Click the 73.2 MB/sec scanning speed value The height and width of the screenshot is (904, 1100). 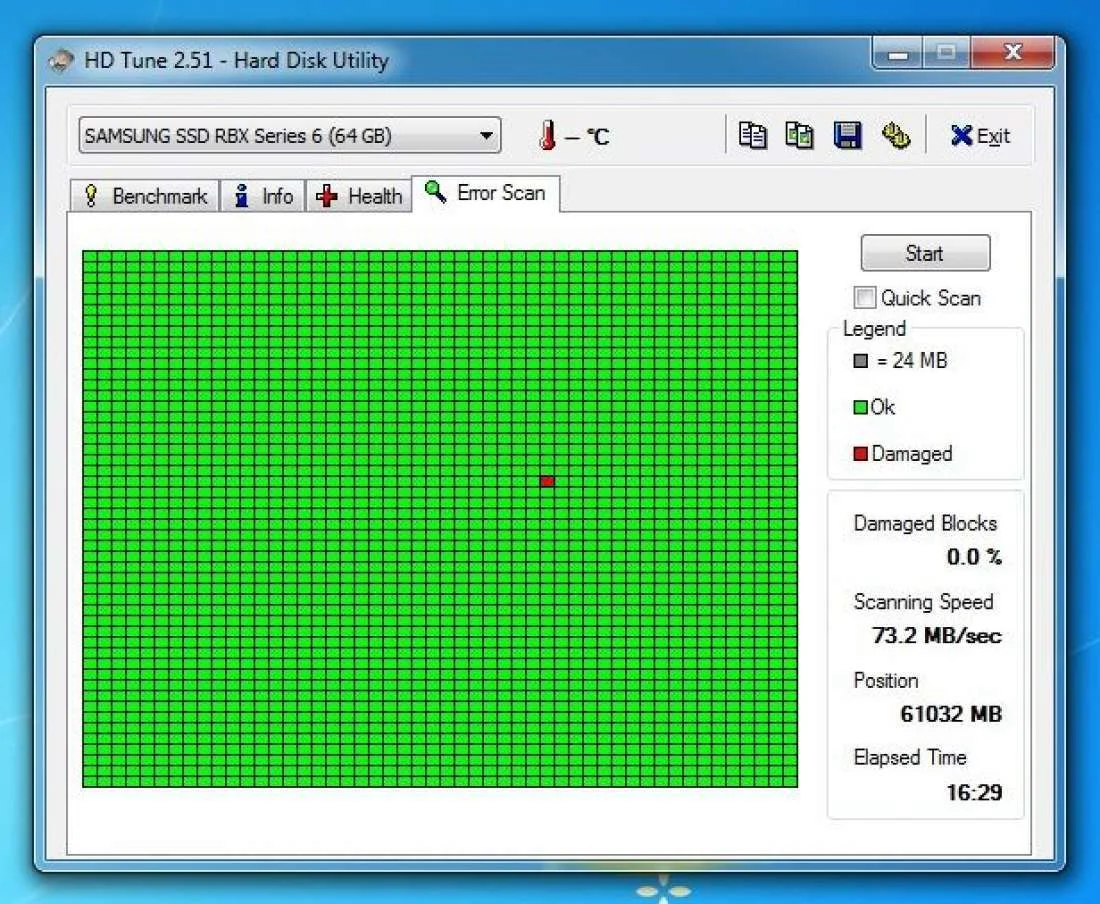pos(937,635)
